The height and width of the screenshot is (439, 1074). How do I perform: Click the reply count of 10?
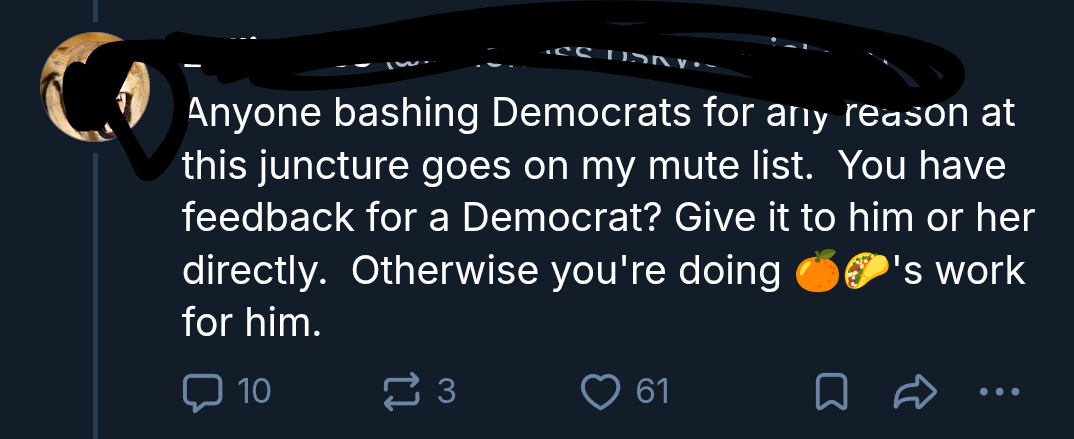254,391
